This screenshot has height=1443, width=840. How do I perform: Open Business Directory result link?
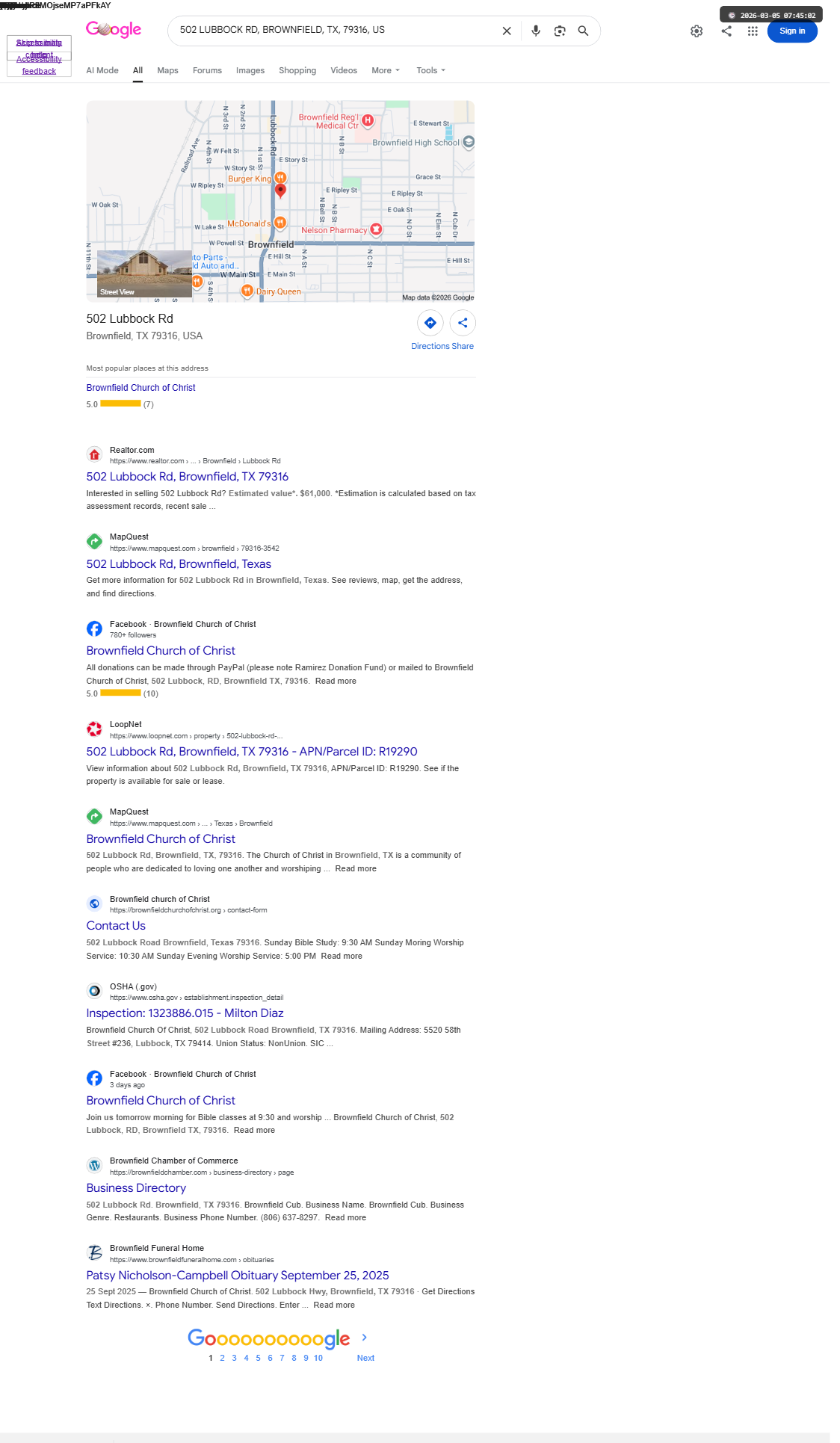click(136, 1188)
